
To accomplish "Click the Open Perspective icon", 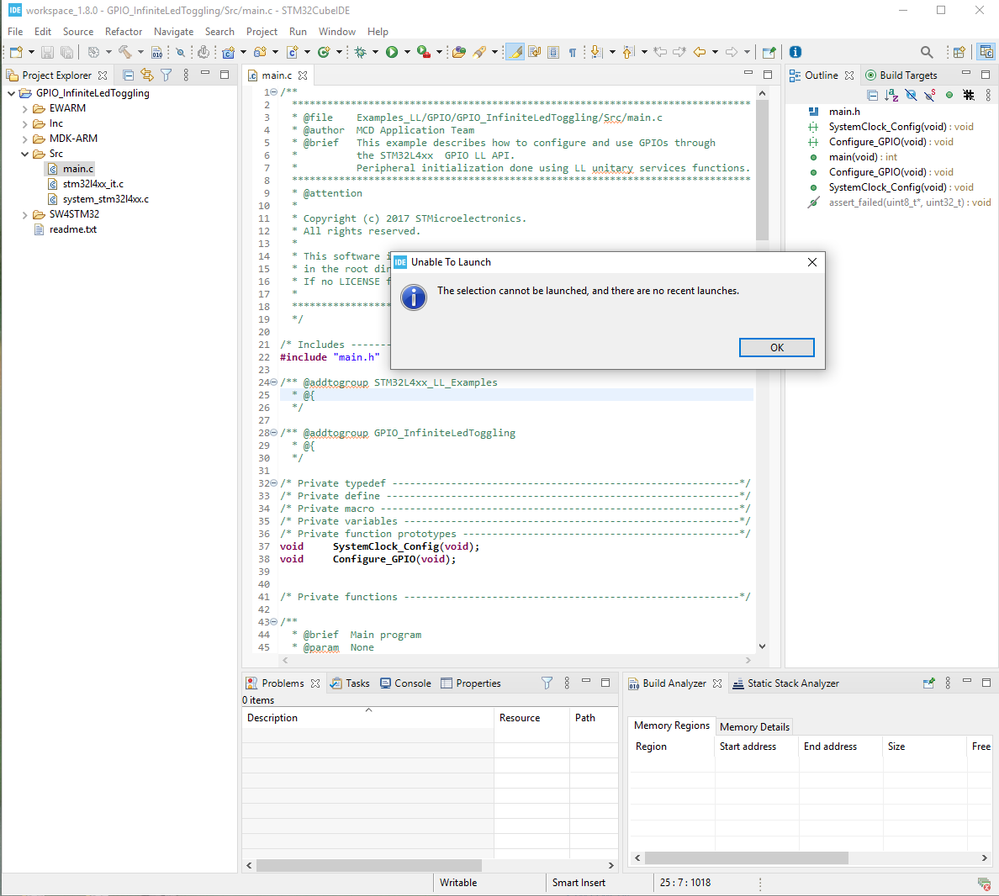I will tap(959, 52).
